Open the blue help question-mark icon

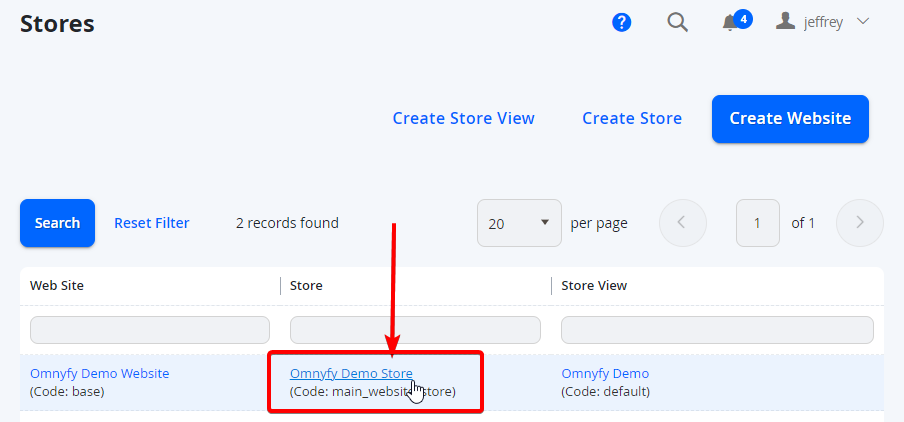coord(622,22)
